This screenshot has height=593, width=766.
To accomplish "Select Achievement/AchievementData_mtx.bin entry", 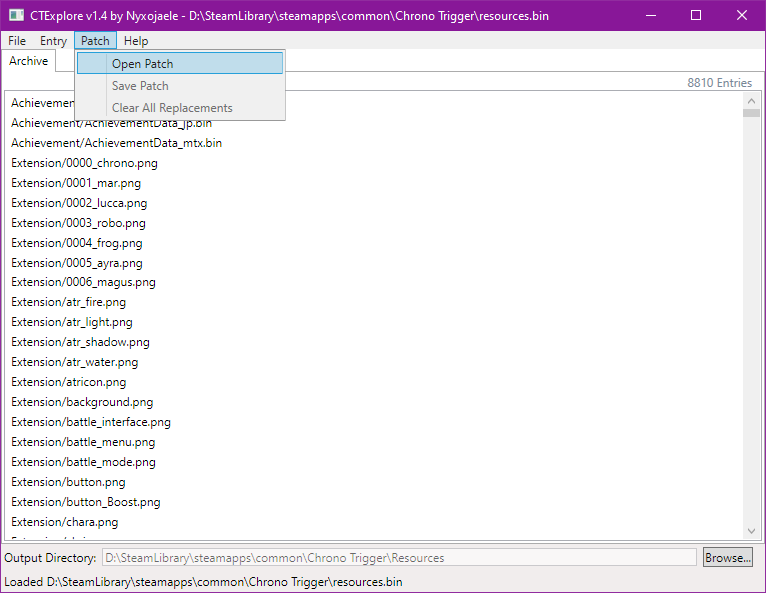I will click(x=116, y=143).
